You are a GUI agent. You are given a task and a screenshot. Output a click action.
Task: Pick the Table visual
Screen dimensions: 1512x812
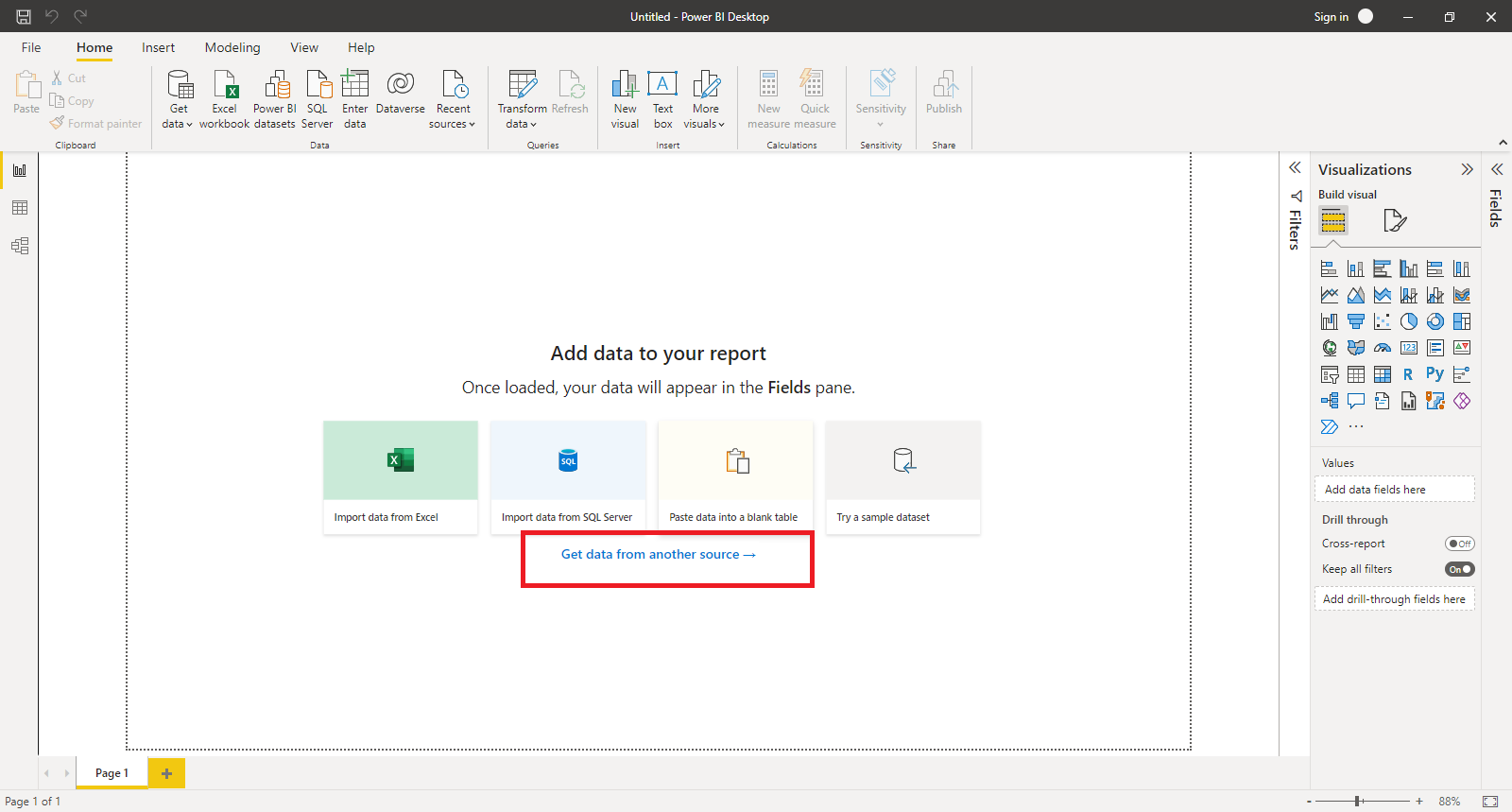click(x=1355, y=374)
